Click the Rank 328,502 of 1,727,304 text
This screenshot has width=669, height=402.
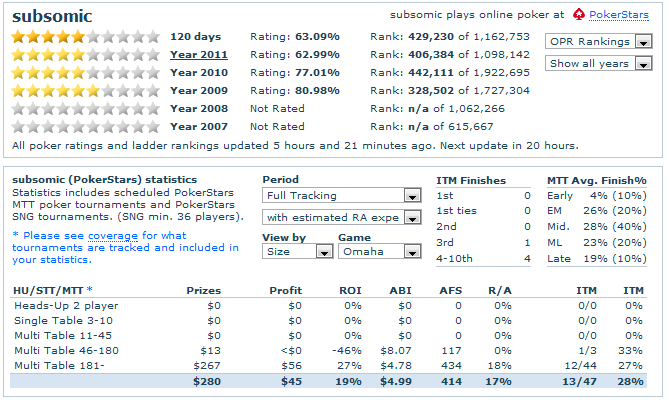click(x=450, y=90)
